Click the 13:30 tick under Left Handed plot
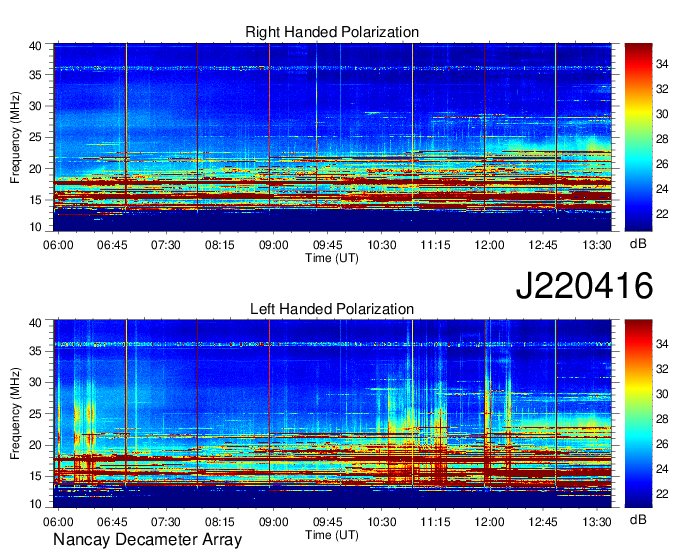This screenshot has width=680, height=552. click(597, 522)
